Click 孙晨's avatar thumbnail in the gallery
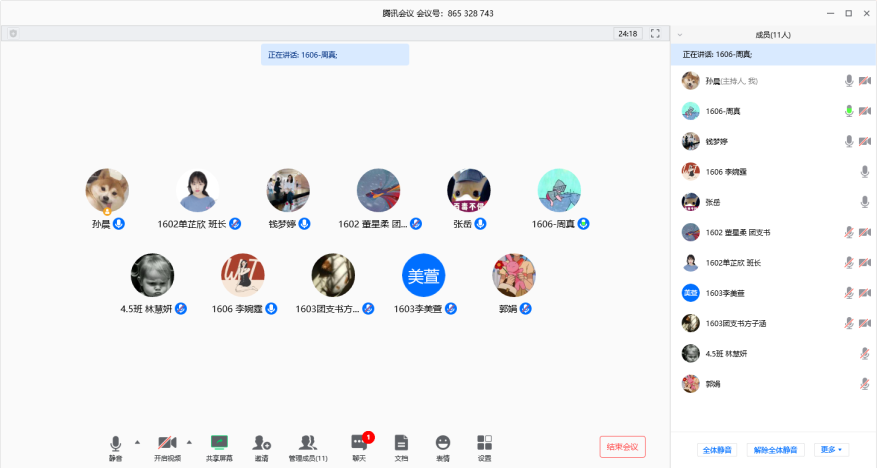Viewport: 877px width, 468px height. [107, 190]
